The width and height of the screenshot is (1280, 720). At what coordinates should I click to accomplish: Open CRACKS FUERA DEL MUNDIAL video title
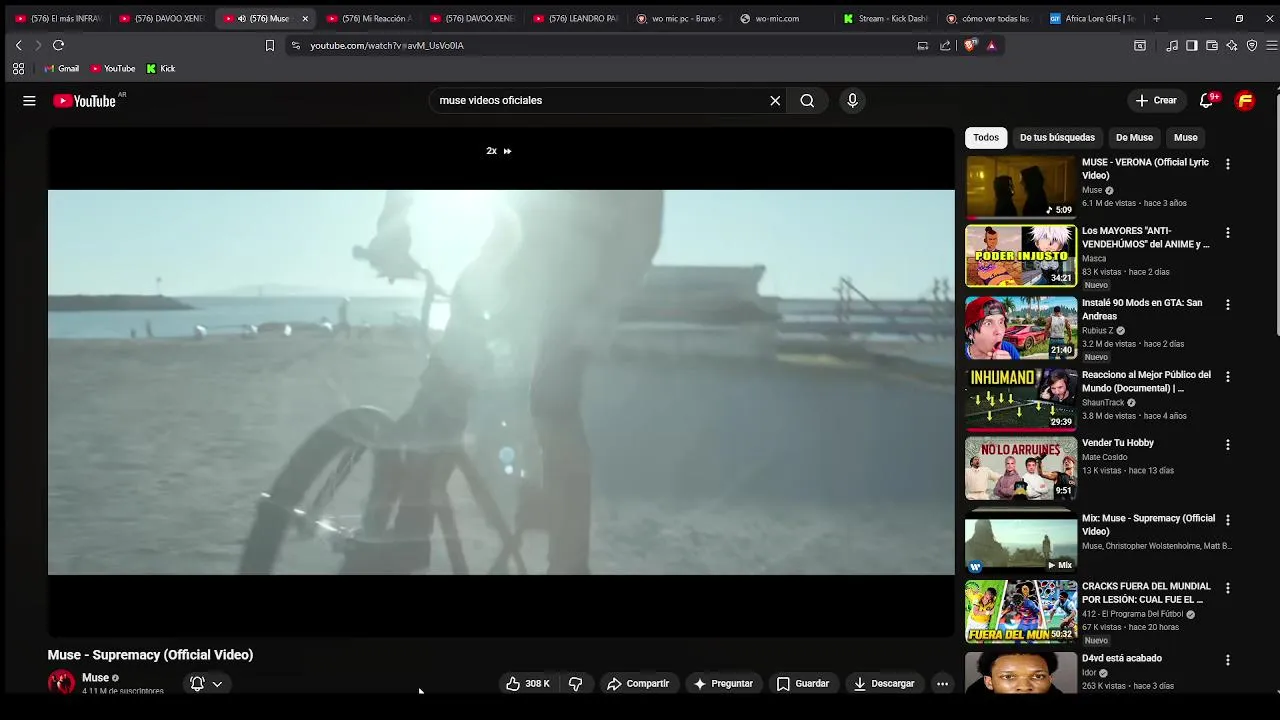tap(1146, 593)
